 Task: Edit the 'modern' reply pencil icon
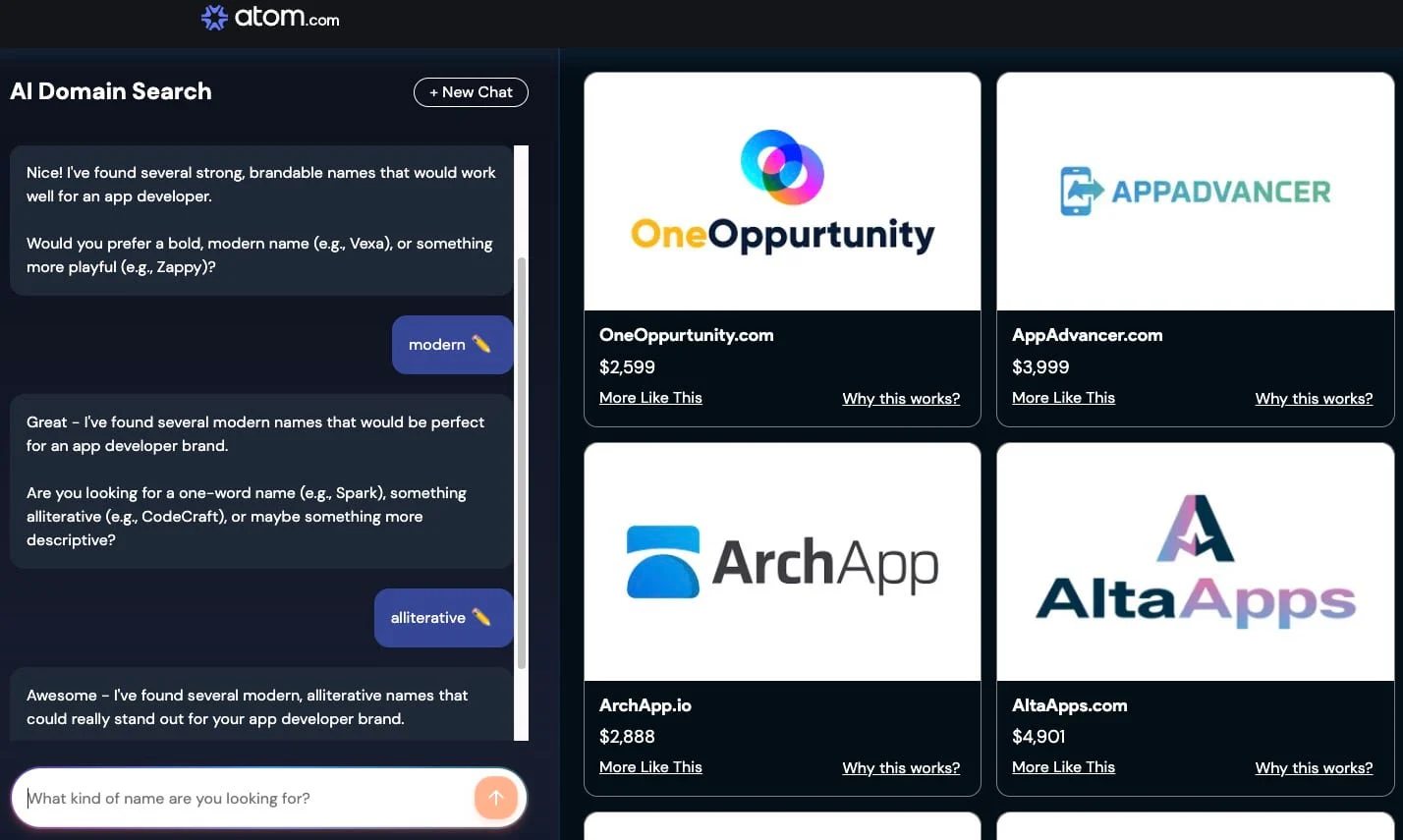[481, 344]
